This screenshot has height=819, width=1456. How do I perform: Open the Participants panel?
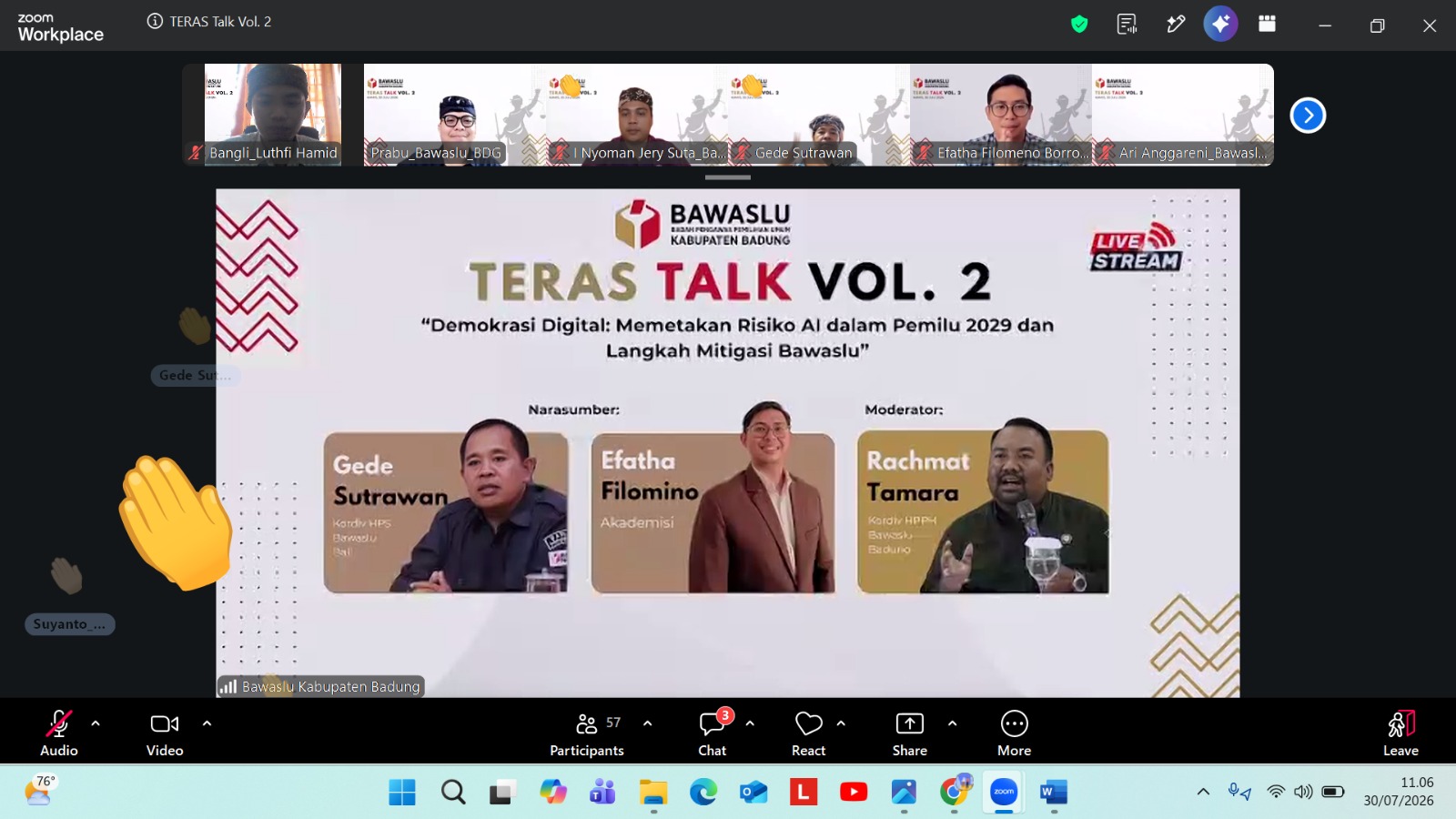[x=587, y=733]
